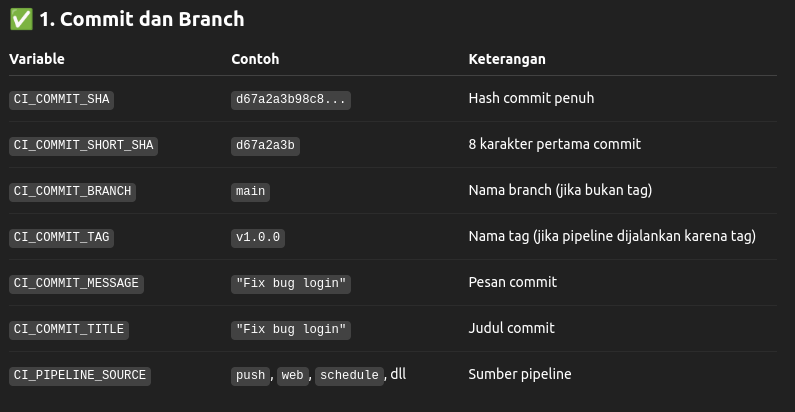Click the d67a2a3b98c8... example hash
Viewport: 795px width, 412px height.
[291, 100]
